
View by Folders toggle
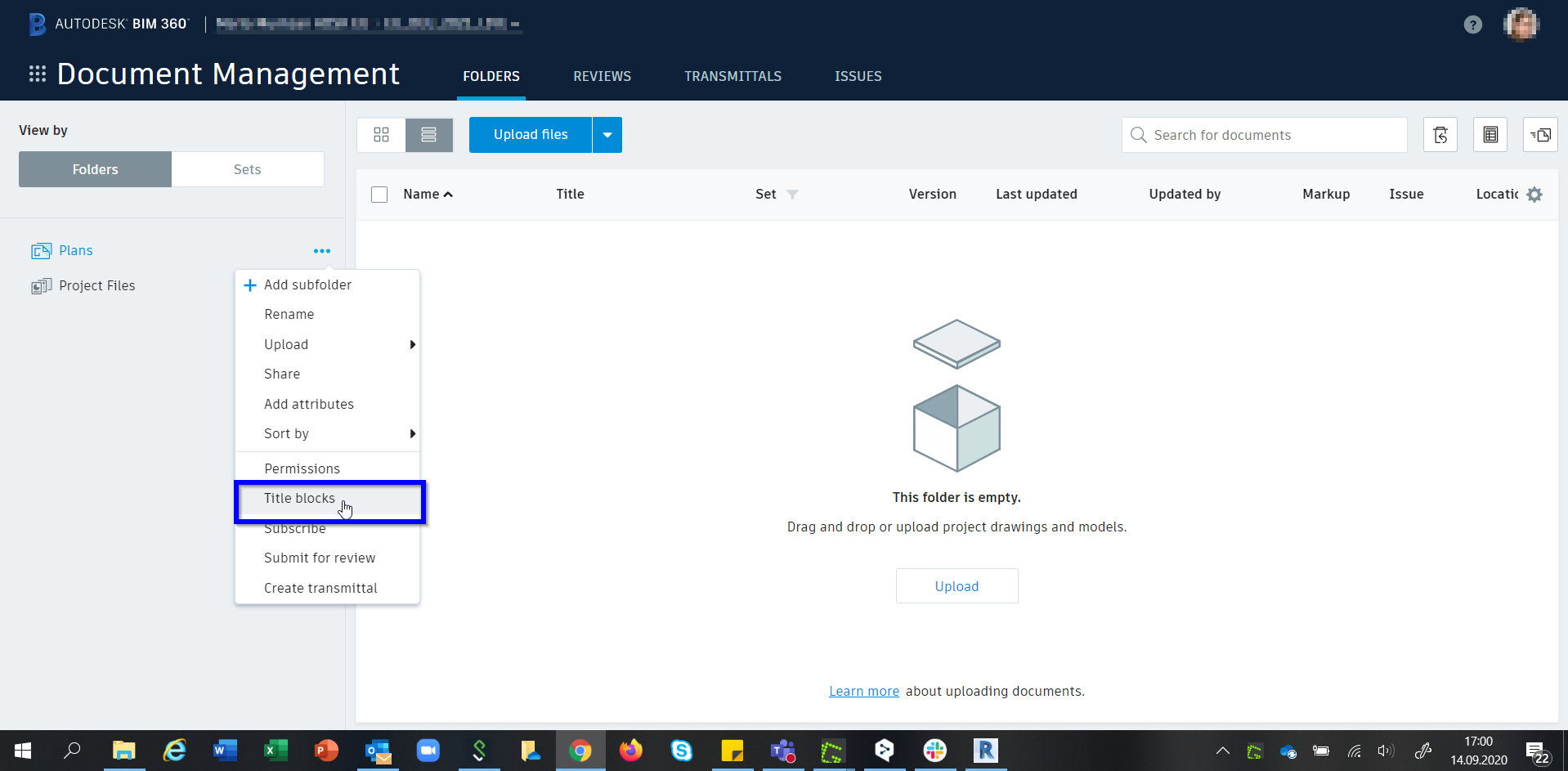pyautogui.click(x=95, y=169)
